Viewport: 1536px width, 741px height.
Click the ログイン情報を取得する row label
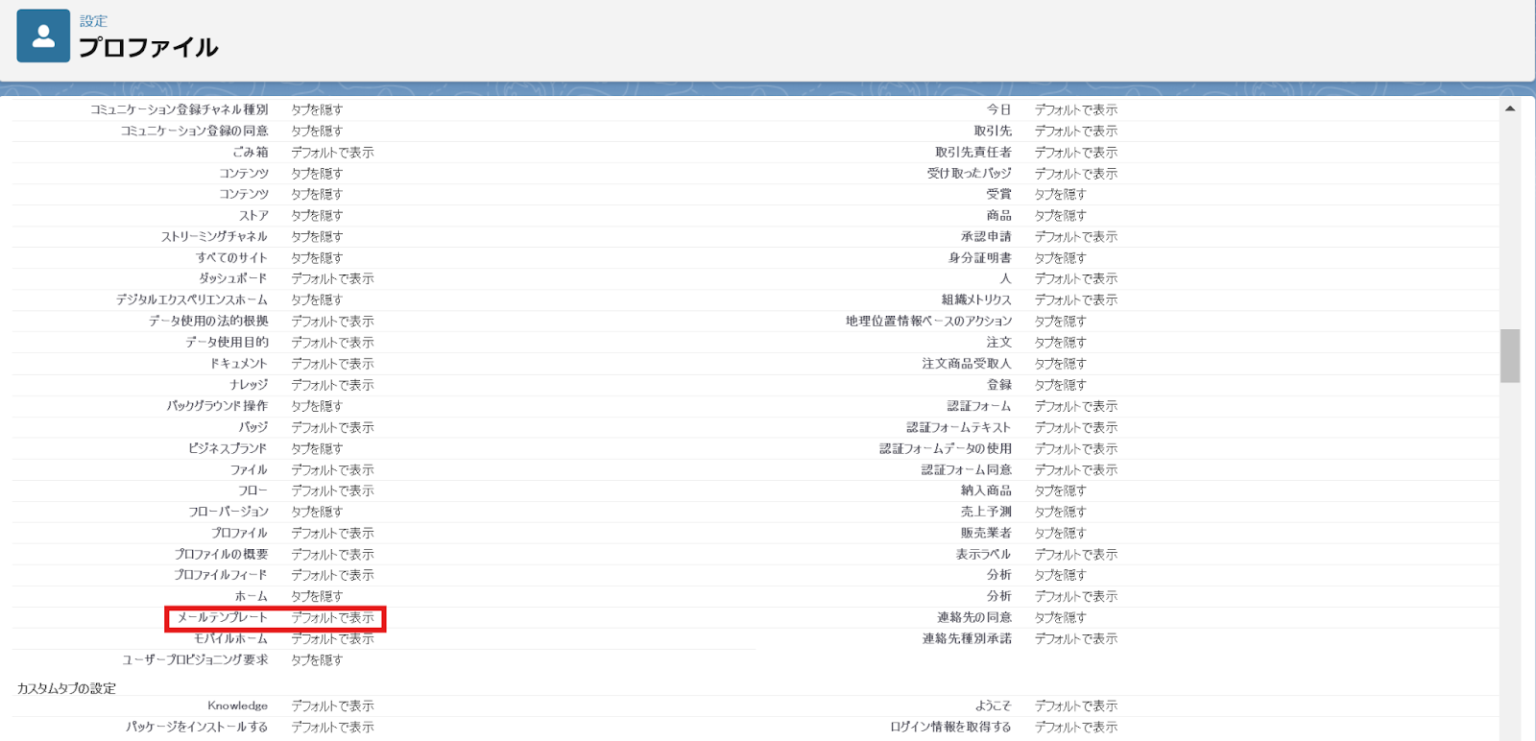point(950,727)
